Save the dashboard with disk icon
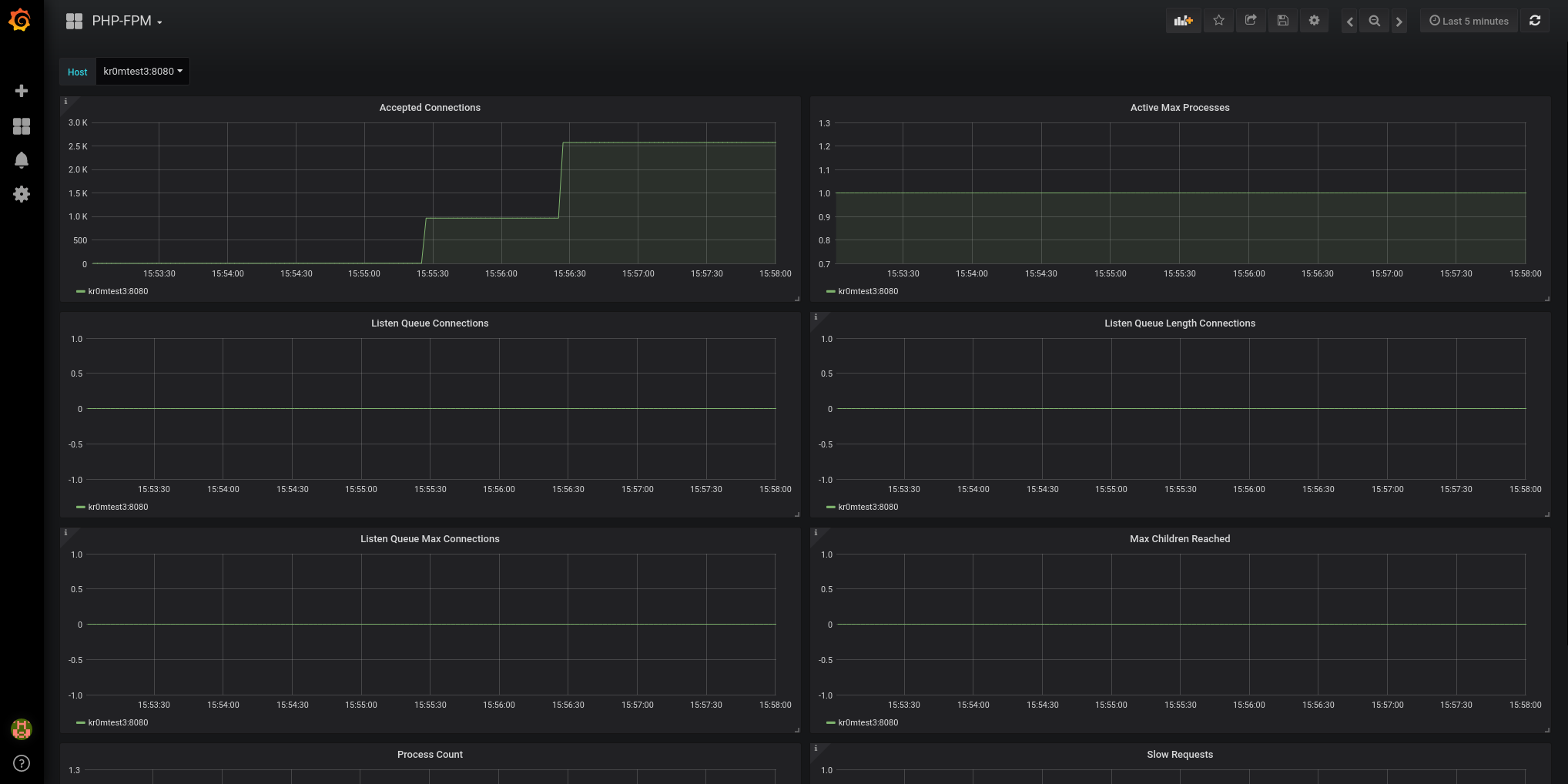 click(x=1282, y=21)
